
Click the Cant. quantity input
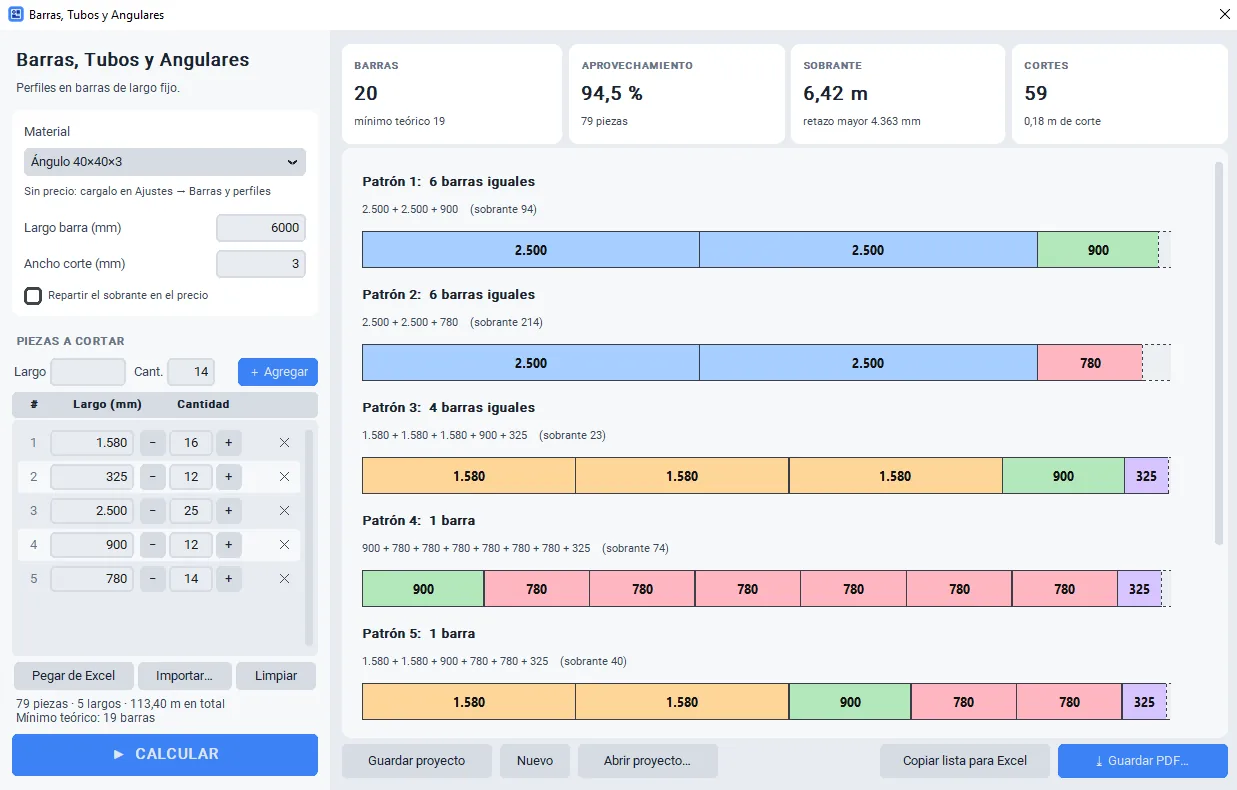pos(191,372)
